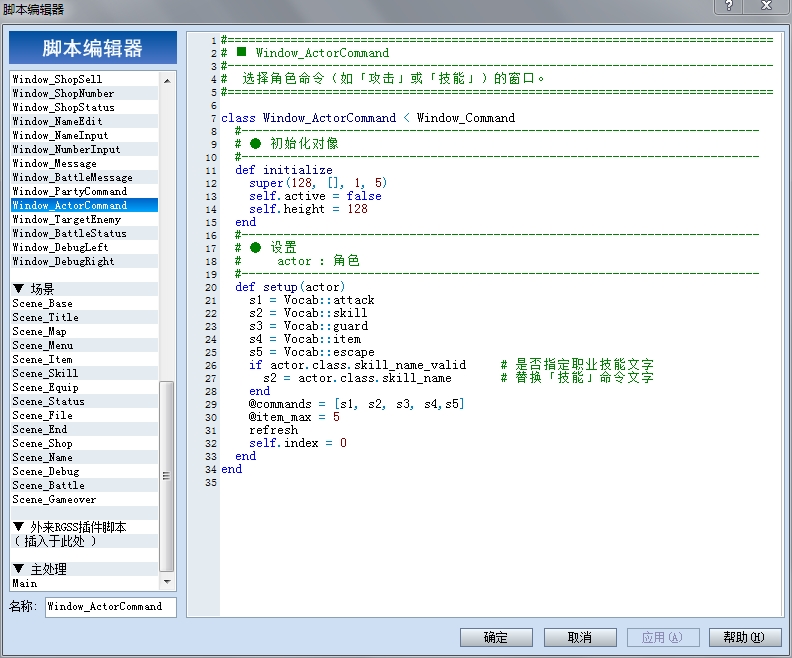Click the 应用(A) apply button

(x=662, y=637)
